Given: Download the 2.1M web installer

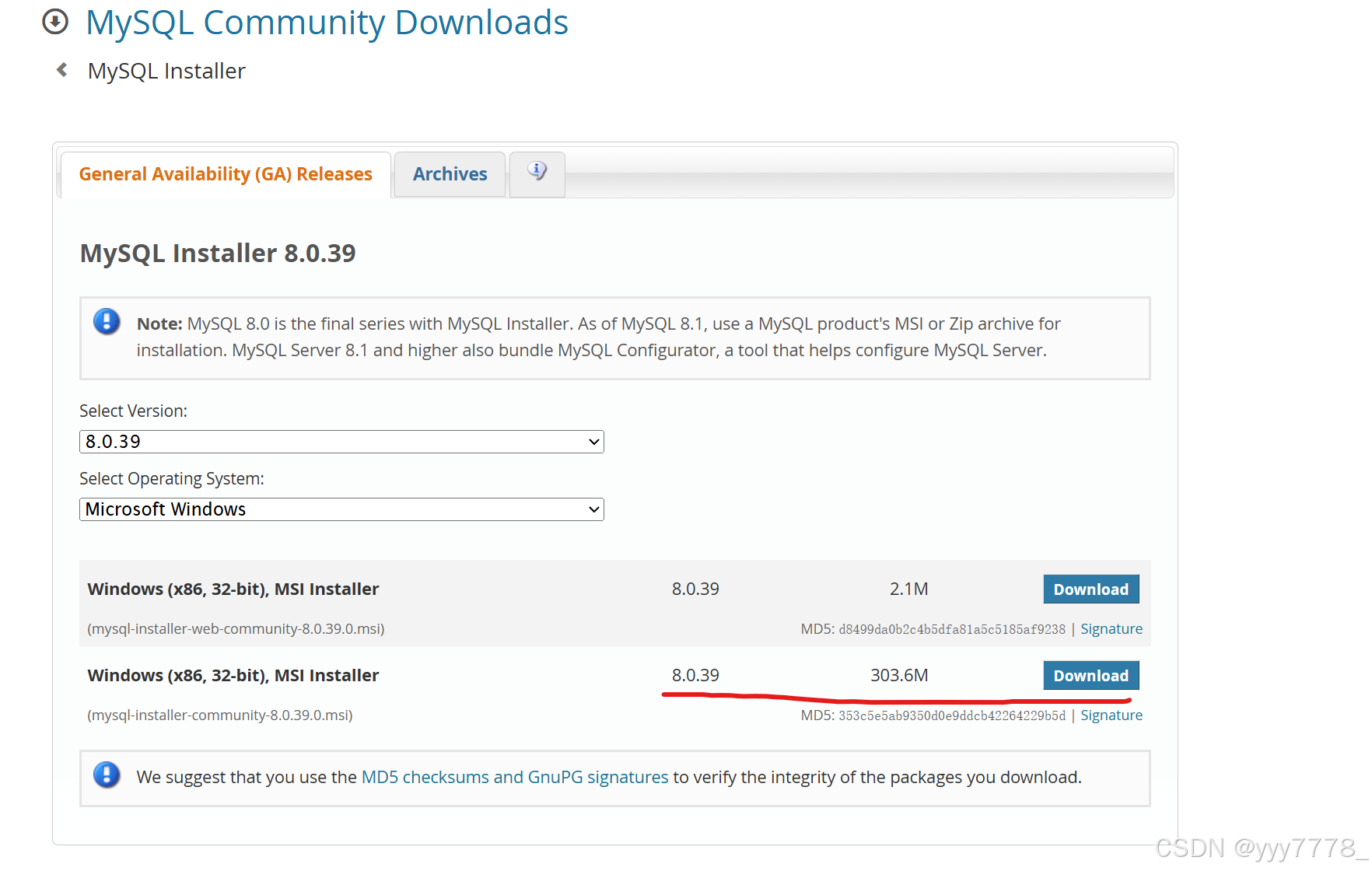Looking at the screenshot, I should (1090, 589).
